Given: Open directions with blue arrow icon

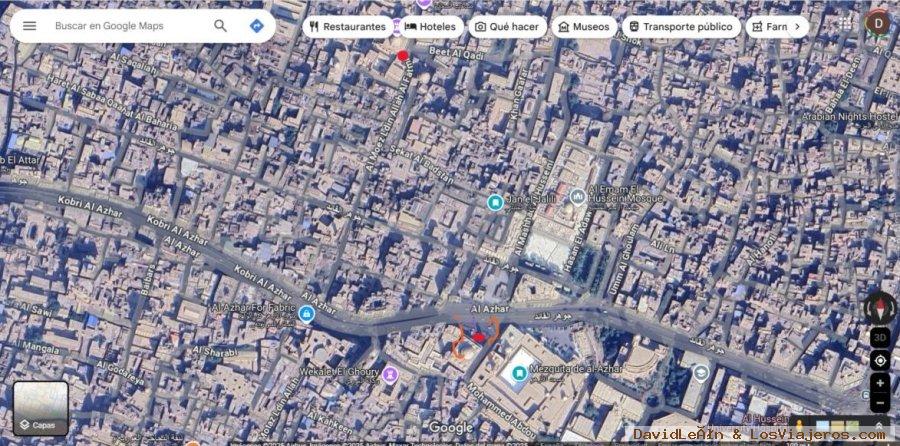Looking at the screenshot, I should [x=257, y=26].
